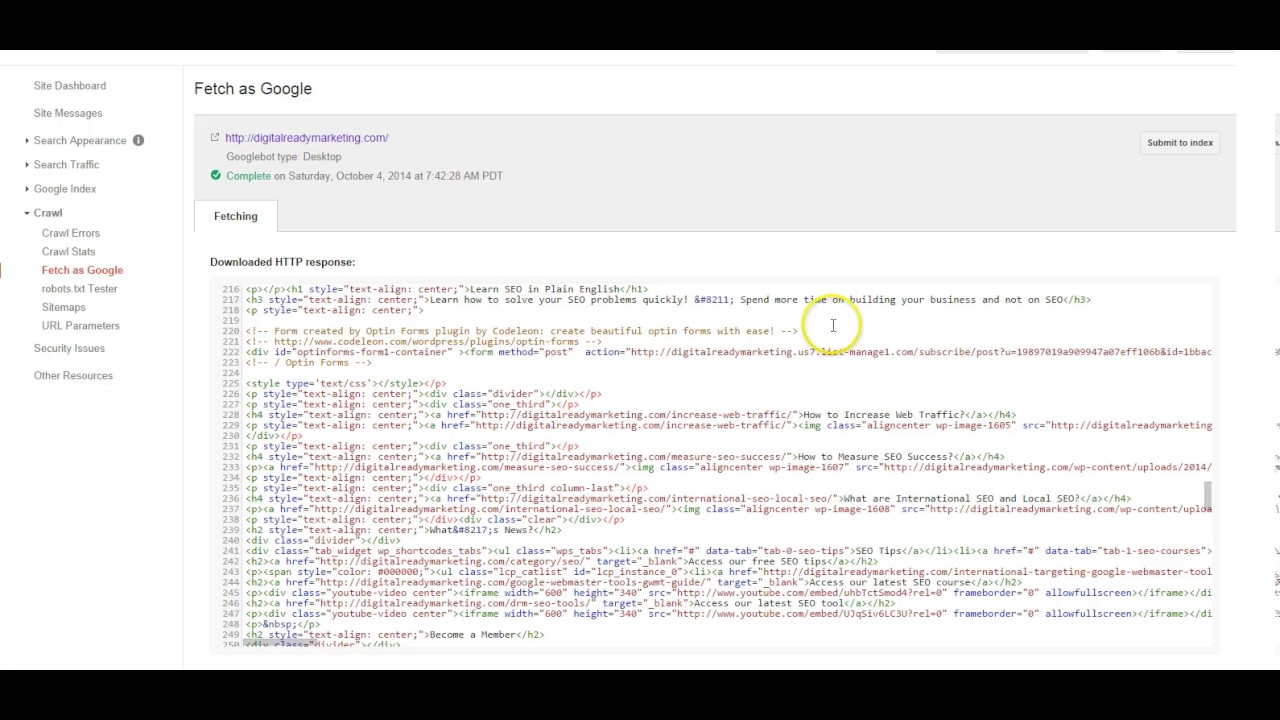Image resolution: width=1280 pixels, height=720 pixels.
Task: Click the Submit to index button
Action: coord(1180,143)
